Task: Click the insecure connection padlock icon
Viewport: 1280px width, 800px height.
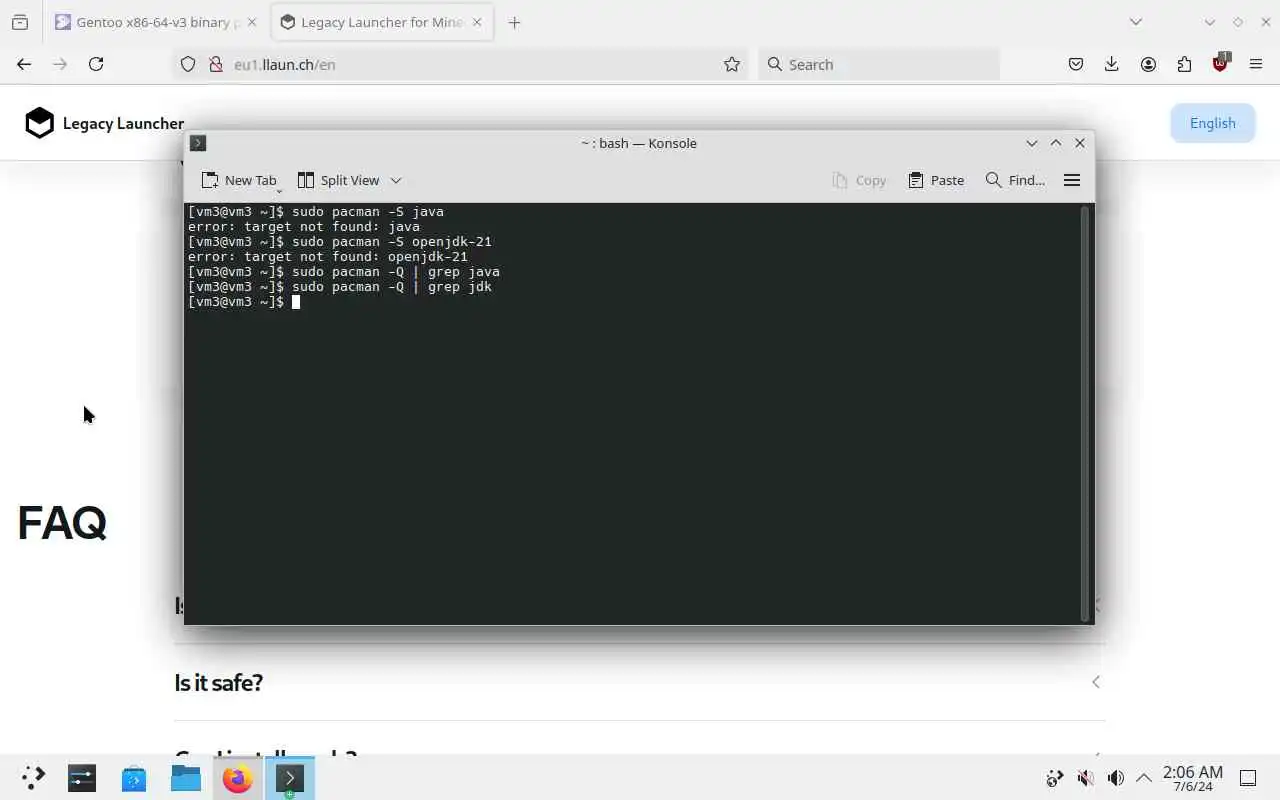Action: pyautogui.click(x=215, y=64)
